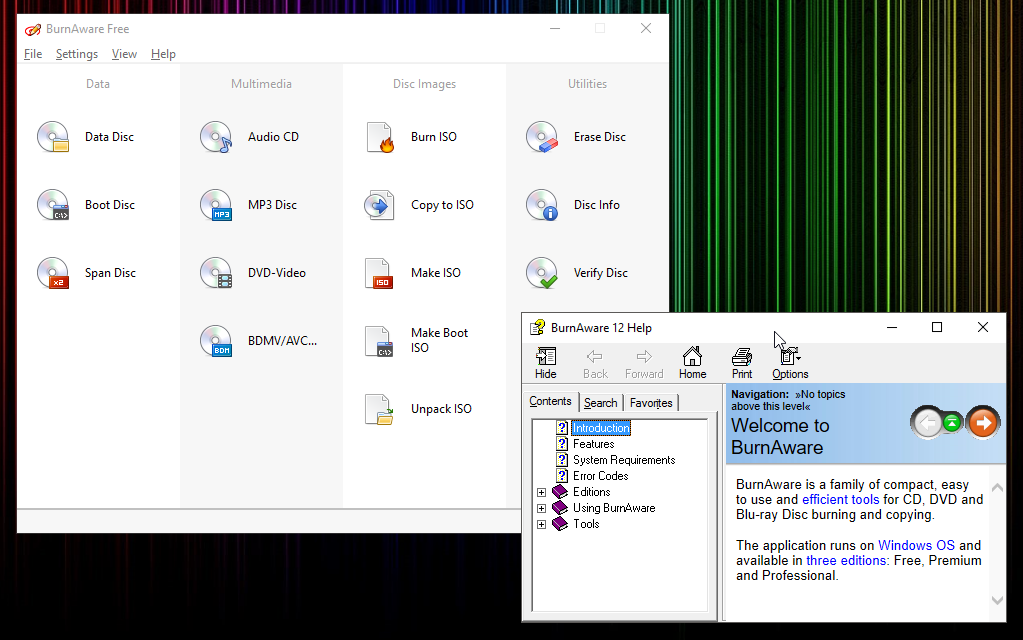
Task: Click Back in the Help toolbar
Action: pyautogui.click(x=595, y=363)
